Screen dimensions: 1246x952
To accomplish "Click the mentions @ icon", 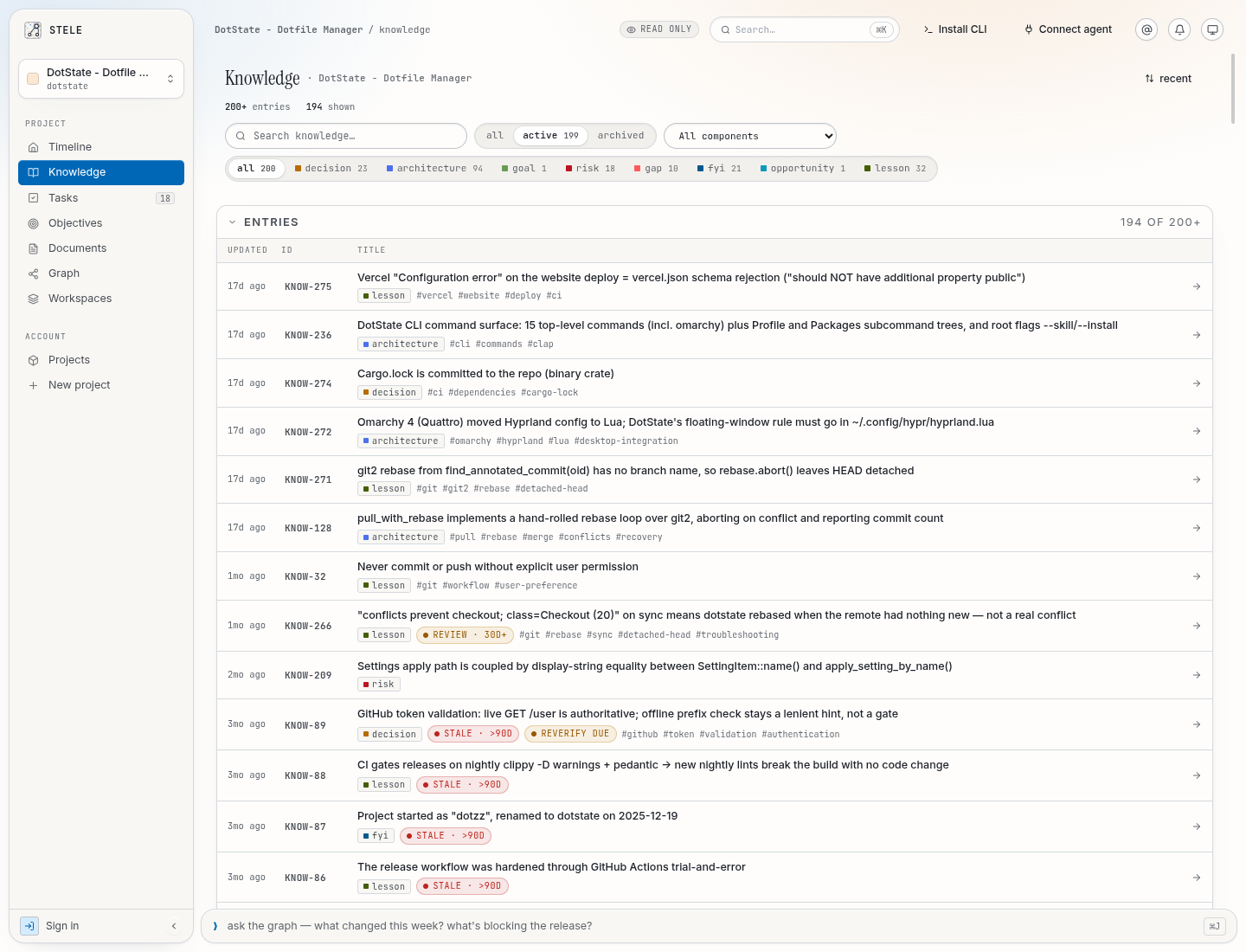I will 1146,29.
